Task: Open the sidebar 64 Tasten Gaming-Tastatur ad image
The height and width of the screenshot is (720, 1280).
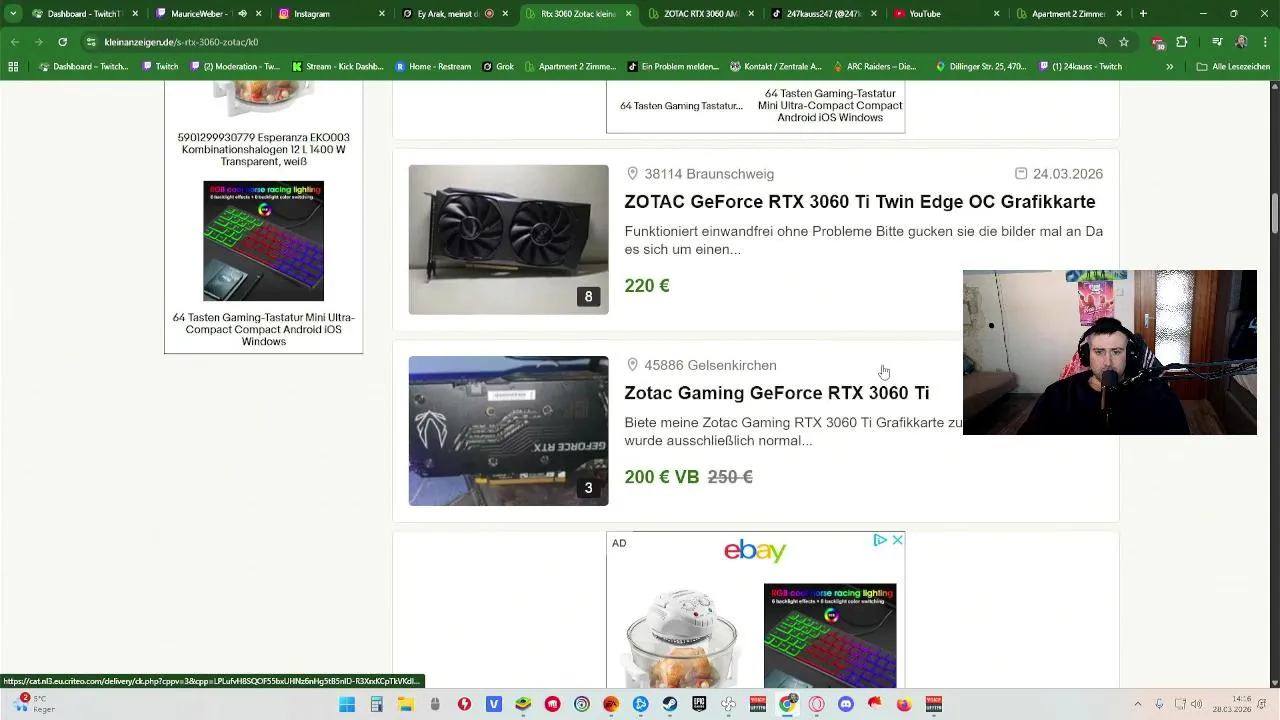Action: [x=264, y=241]
